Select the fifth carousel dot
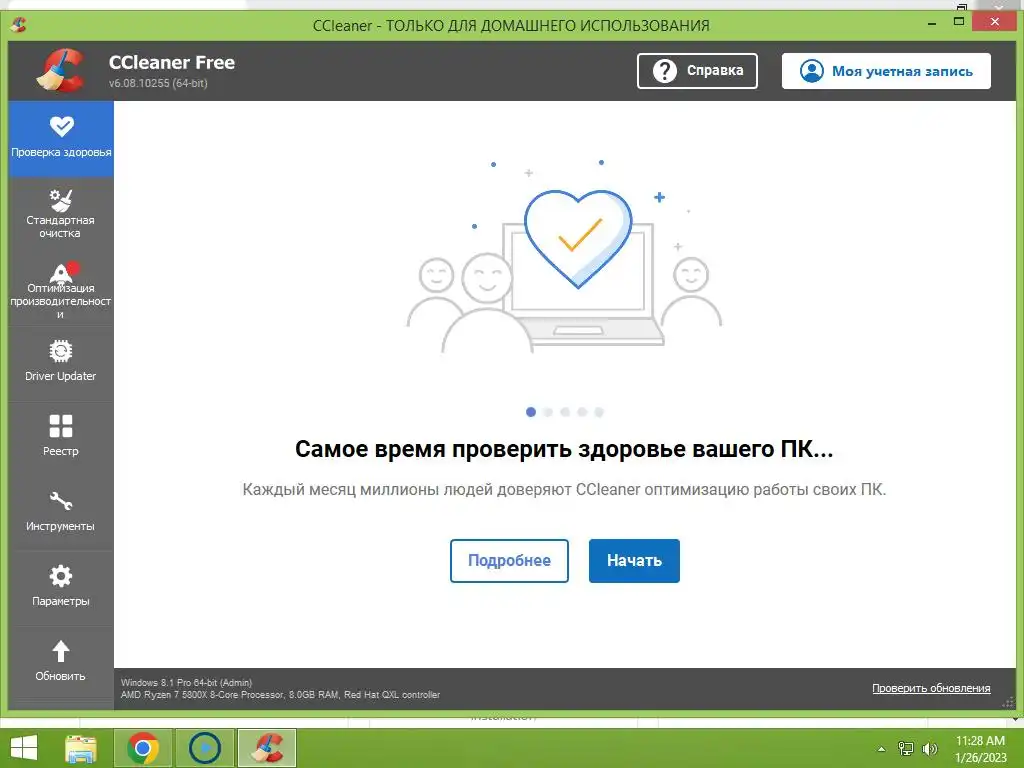Image resolution: width=1024 pixels, height=768 pixels. pyautogui.click(x=599, y=412)
